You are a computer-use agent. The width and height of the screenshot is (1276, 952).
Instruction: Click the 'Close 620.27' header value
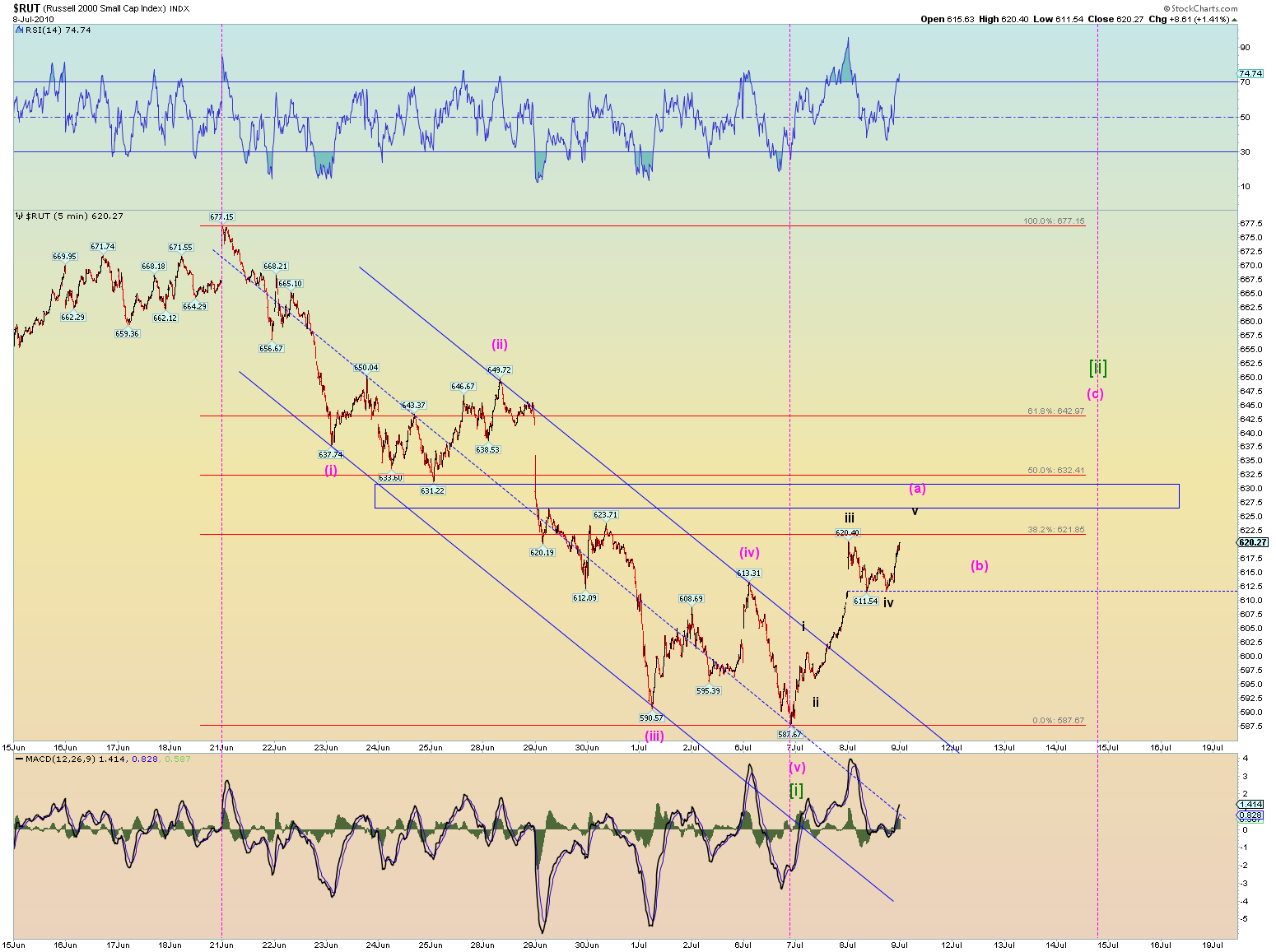coord(1115,19)
